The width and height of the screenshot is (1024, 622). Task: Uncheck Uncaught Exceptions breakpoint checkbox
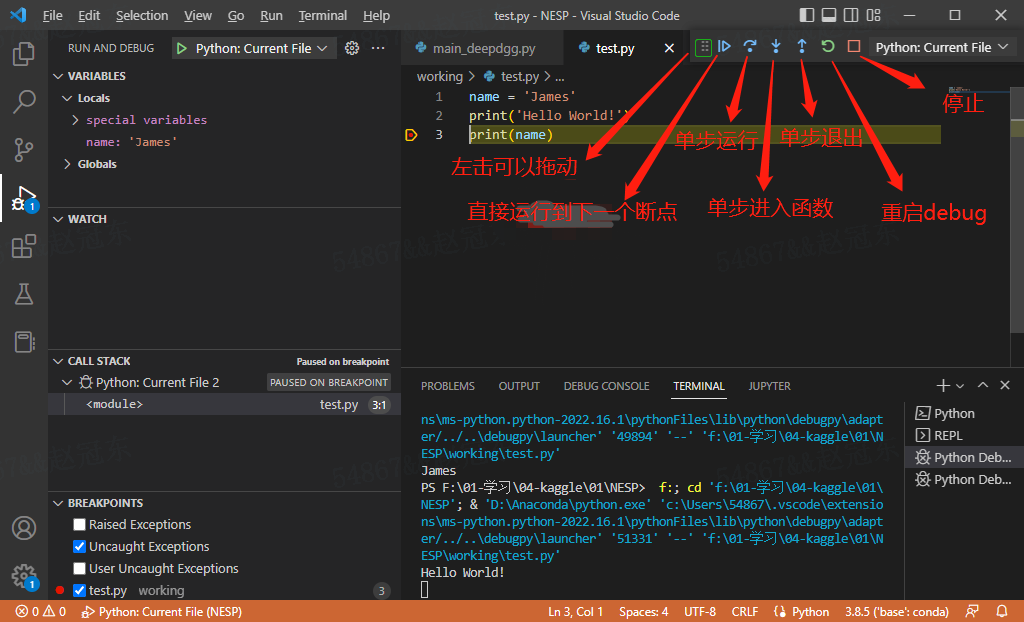80,546
